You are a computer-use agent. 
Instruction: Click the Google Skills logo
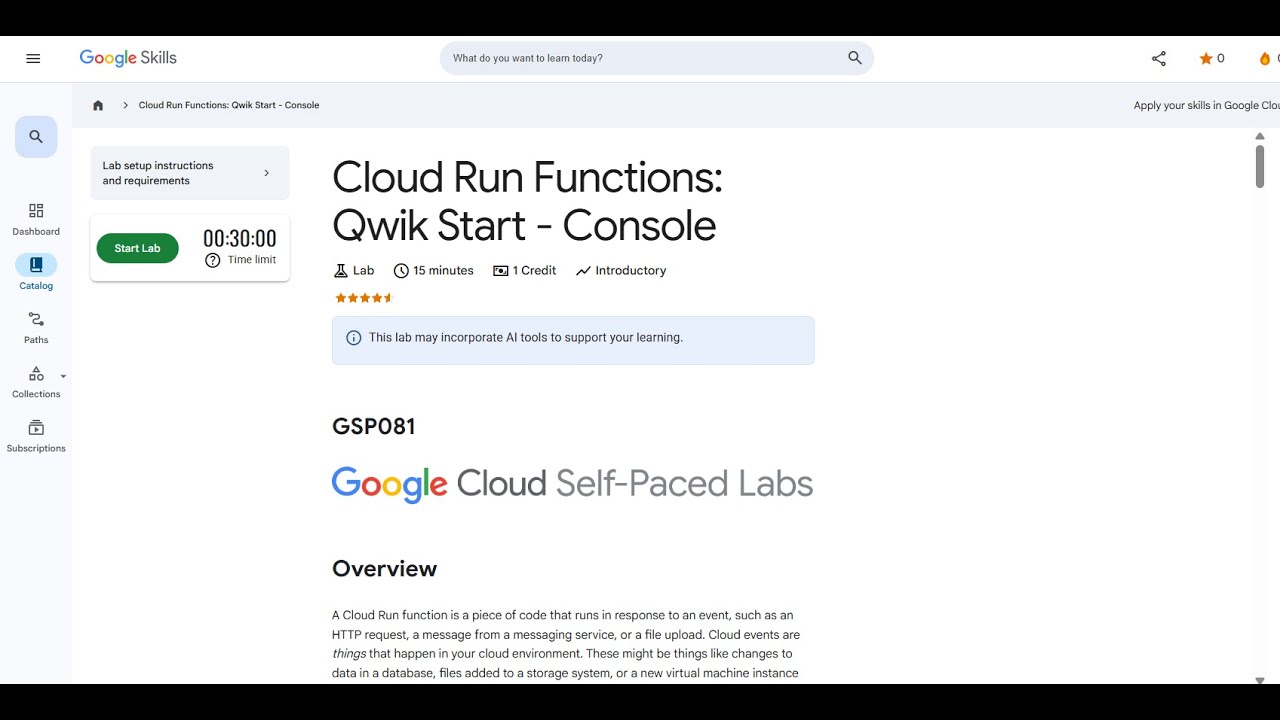coord(128,58)
